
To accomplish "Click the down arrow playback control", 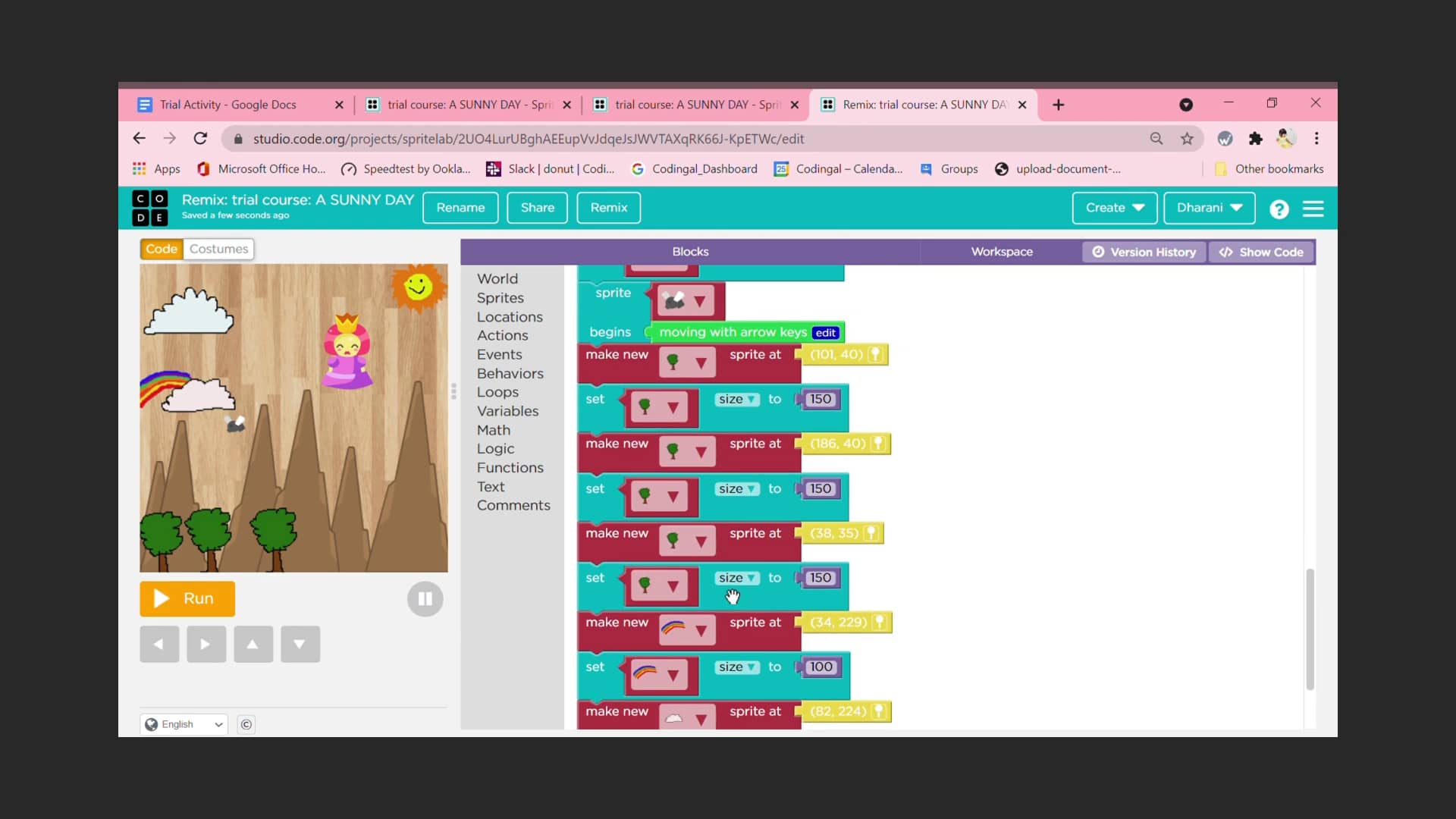I will point(300,644).
